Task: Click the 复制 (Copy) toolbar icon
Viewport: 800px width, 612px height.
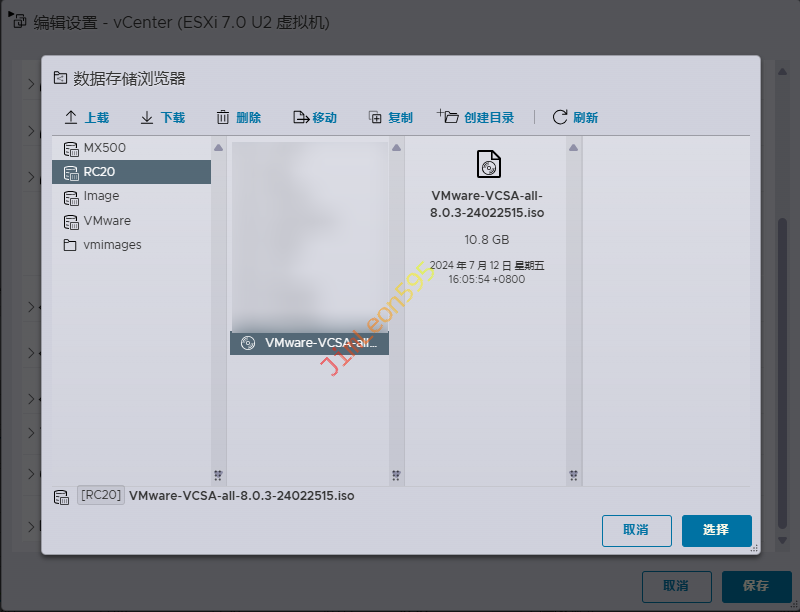Action: 375,117
